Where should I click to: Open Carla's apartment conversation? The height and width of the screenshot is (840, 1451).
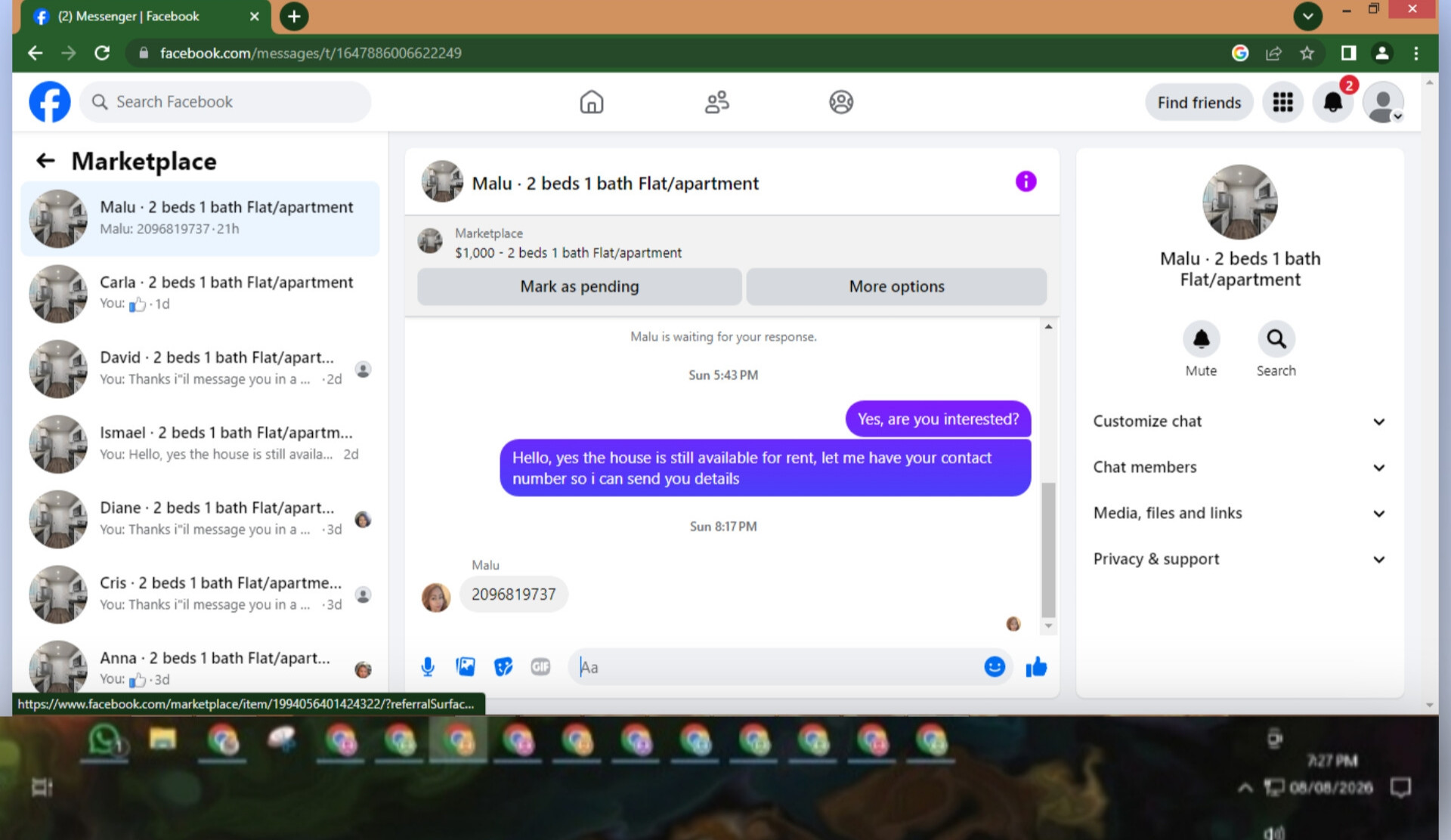tap(200, 293)
